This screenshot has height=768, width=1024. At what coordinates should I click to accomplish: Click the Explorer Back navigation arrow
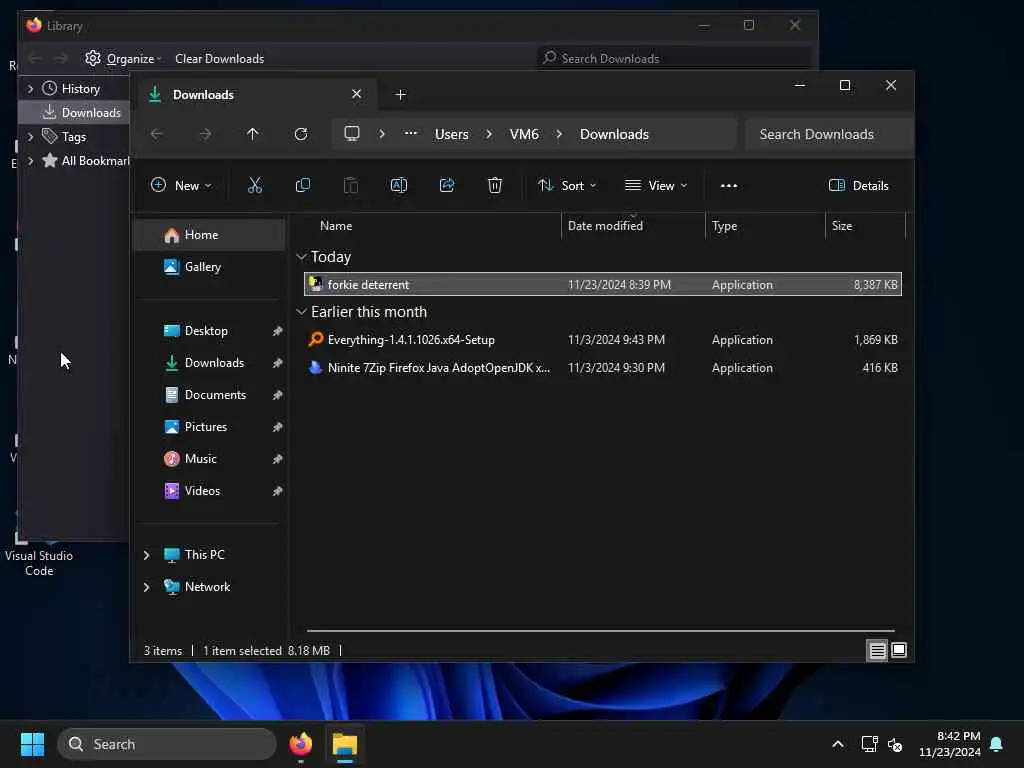(x=157, y=134)
